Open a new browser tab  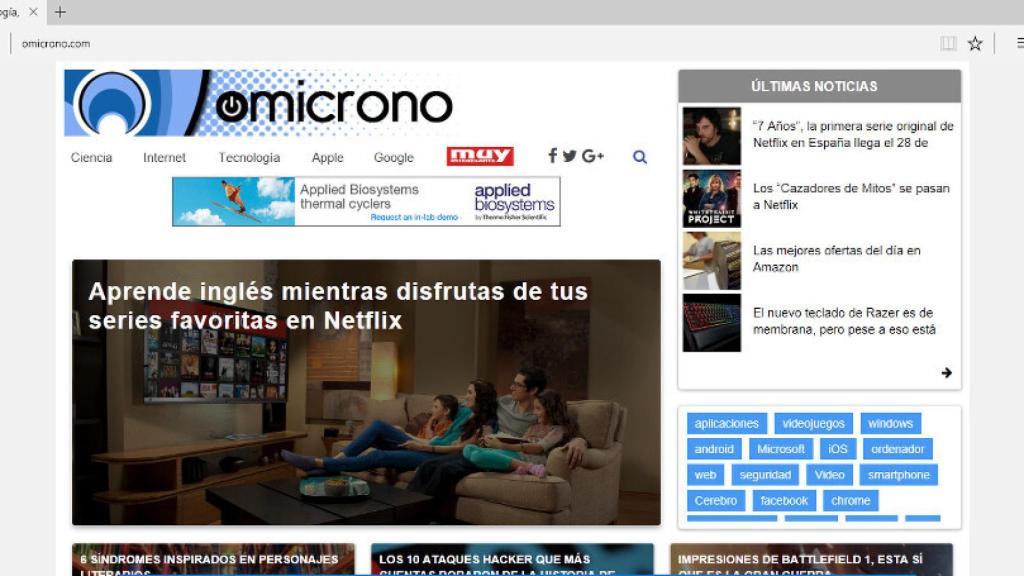[60, 12]
